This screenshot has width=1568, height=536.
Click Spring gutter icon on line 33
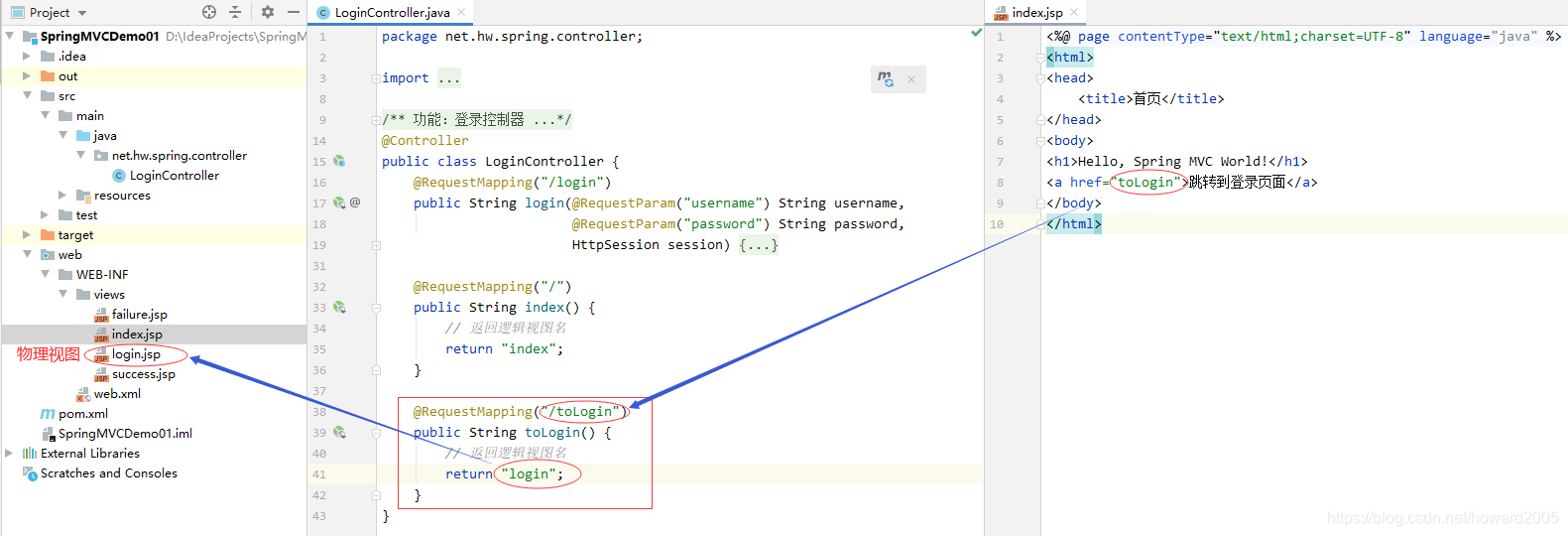[339, 307]
